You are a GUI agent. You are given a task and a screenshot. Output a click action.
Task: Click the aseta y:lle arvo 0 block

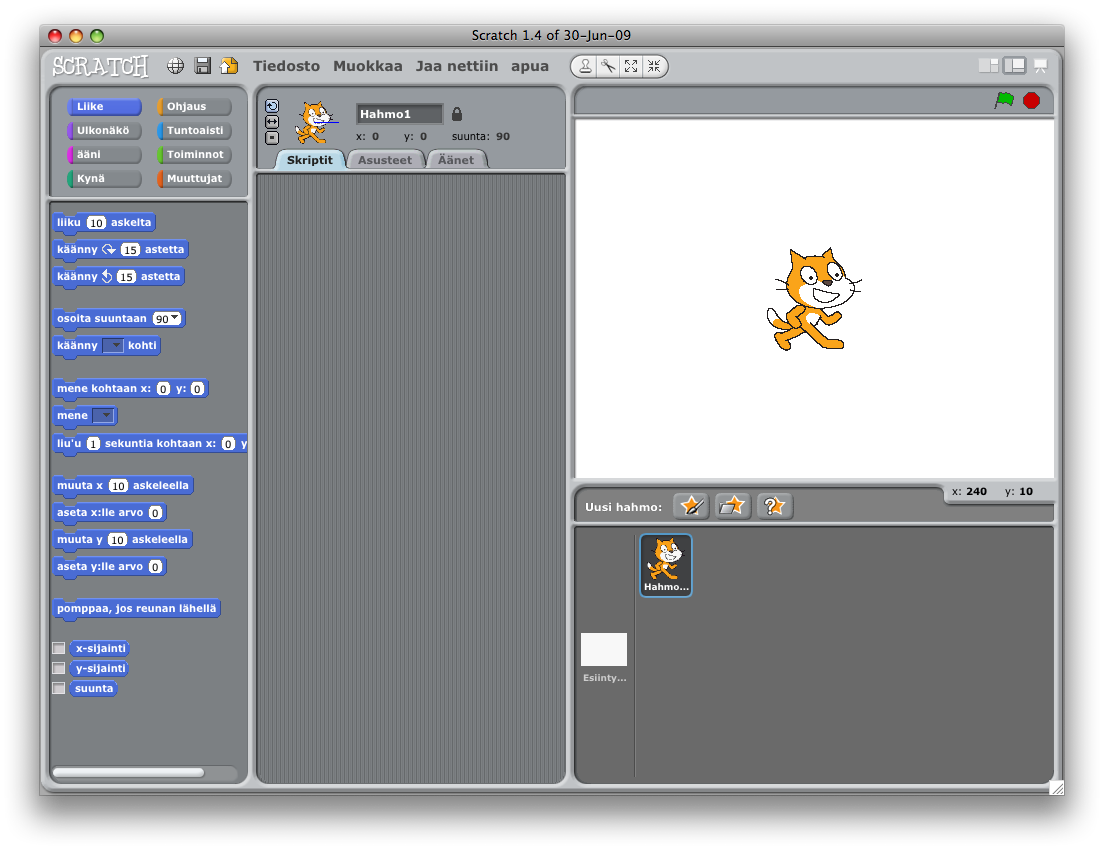tap(110, 566)
